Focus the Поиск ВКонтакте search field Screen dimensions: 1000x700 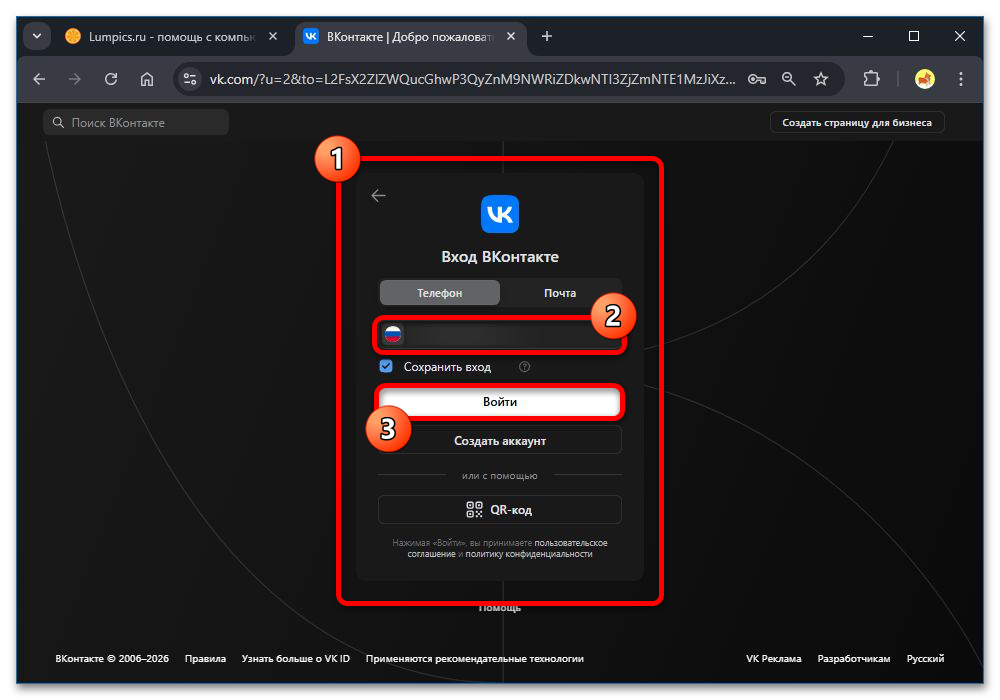tap(136, 122)
